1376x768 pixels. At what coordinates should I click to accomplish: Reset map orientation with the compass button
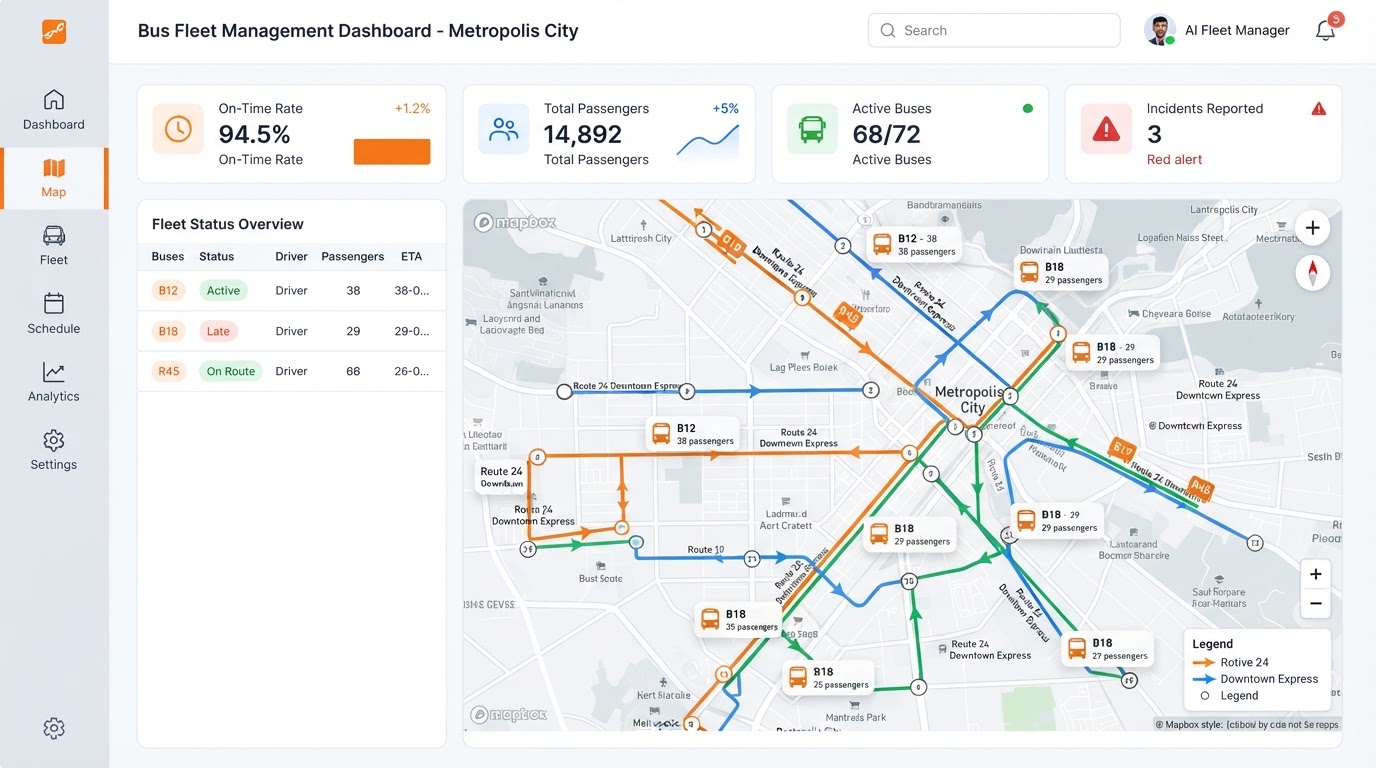tap(1313, 272)
